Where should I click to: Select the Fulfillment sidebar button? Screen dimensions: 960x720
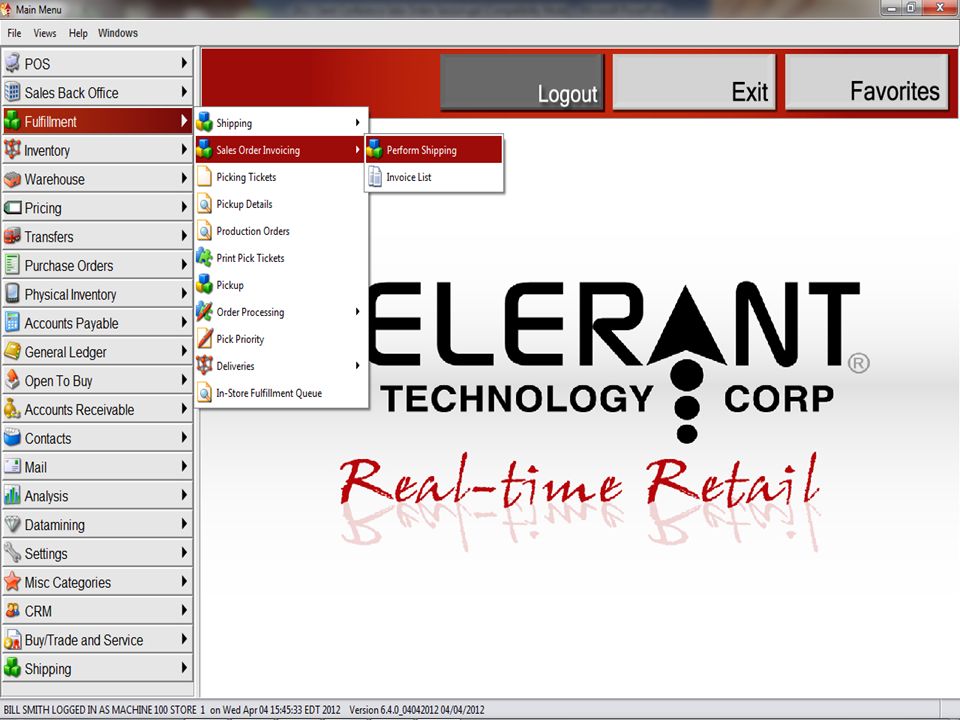tap(97, 121)
